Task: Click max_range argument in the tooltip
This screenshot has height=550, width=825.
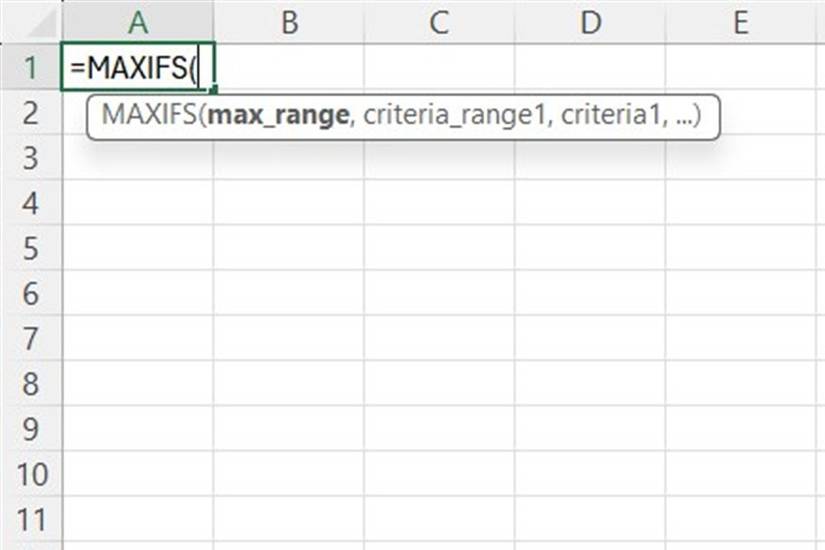Action: tap(278, 115)
